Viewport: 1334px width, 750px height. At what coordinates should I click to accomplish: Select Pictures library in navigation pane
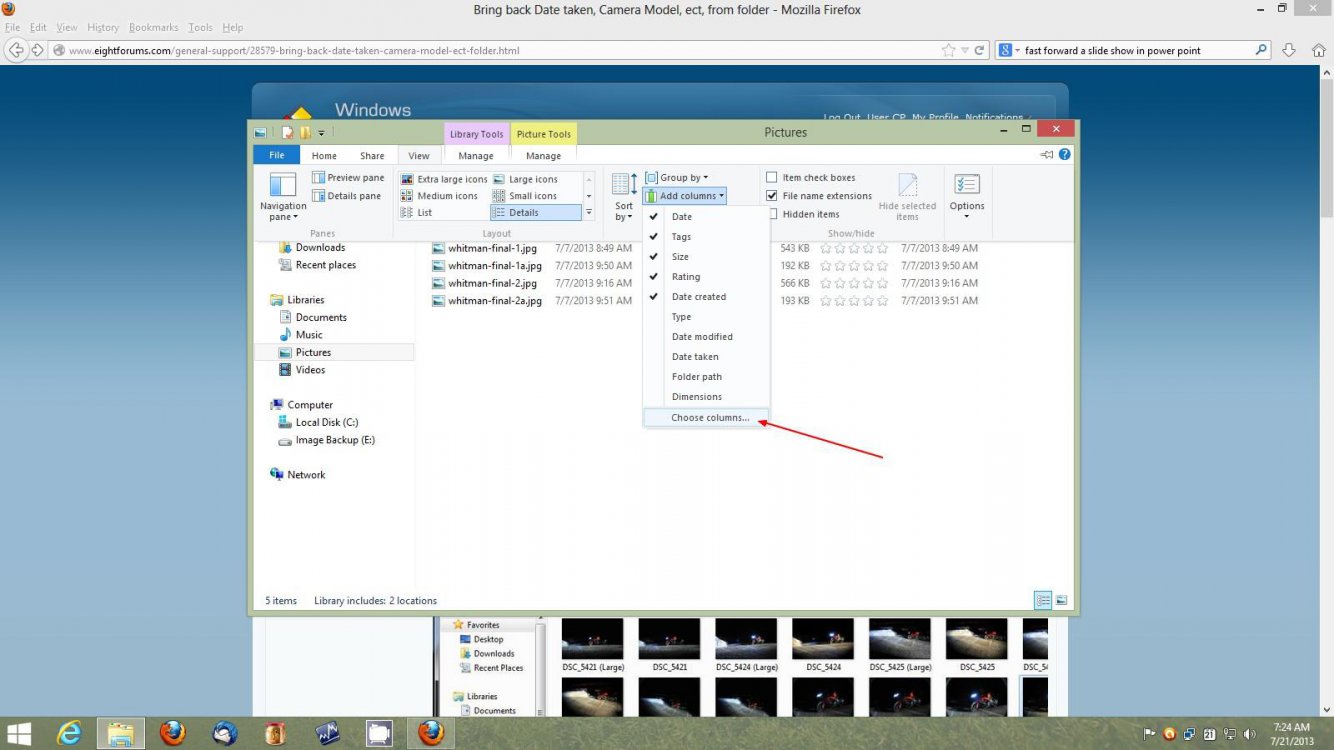pos(335,352)
